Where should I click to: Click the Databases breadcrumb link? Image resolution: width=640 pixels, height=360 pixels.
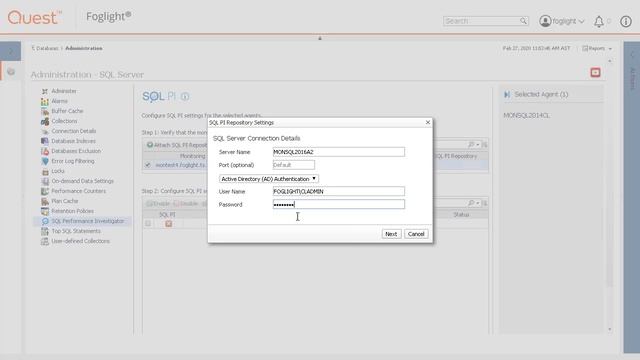47,48
